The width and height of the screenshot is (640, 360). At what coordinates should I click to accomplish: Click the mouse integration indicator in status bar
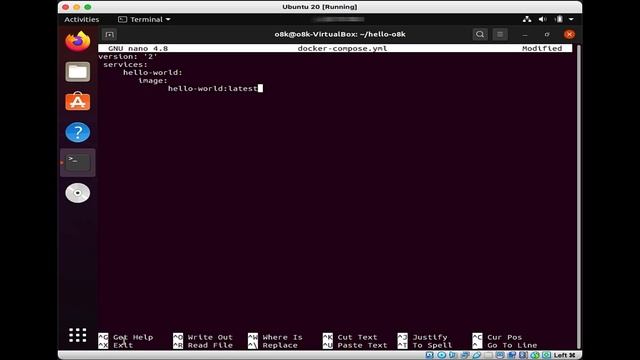click(x=535, y=355)
